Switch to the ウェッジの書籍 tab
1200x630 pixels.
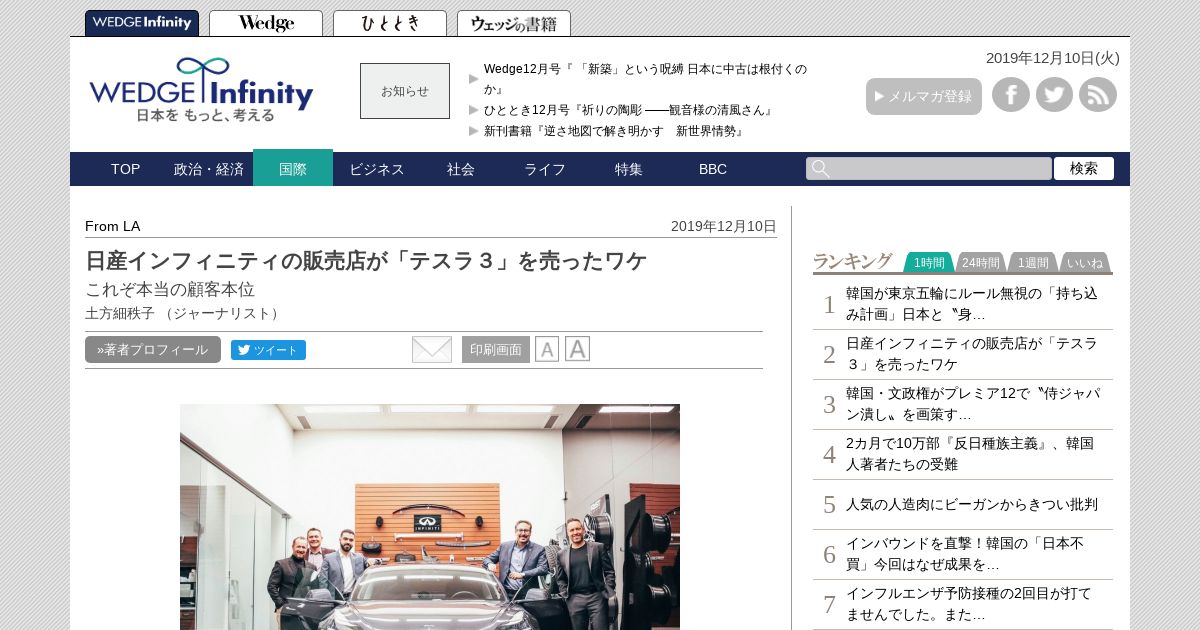pos(514,23)
